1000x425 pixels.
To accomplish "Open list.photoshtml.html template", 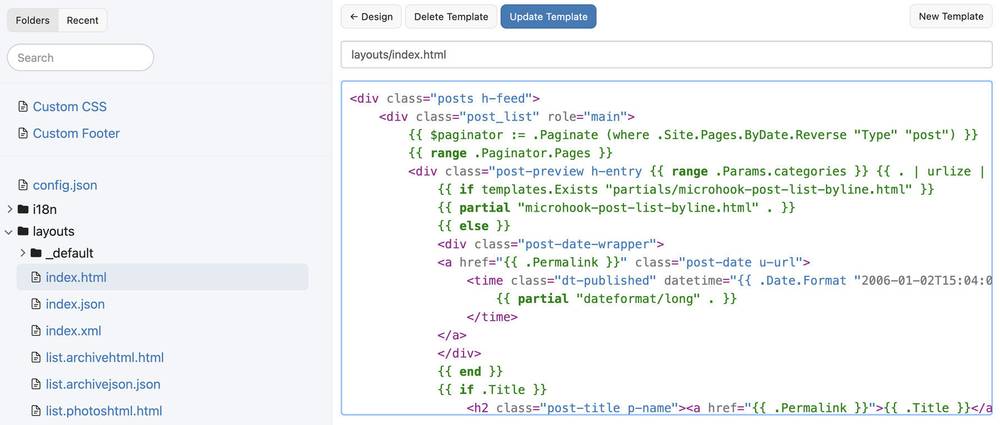I will (104, 411).
